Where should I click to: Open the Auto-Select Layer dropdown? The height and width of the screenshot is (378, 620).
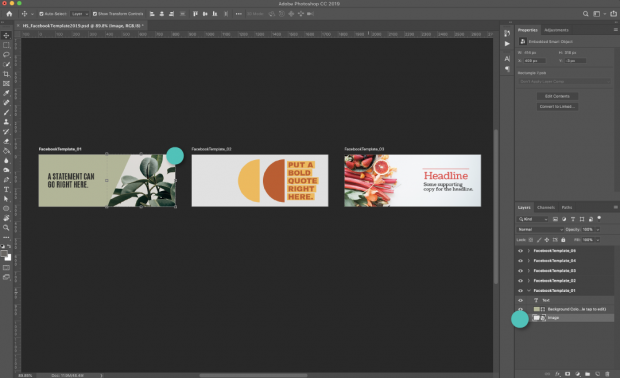click(x=79, y=14)
